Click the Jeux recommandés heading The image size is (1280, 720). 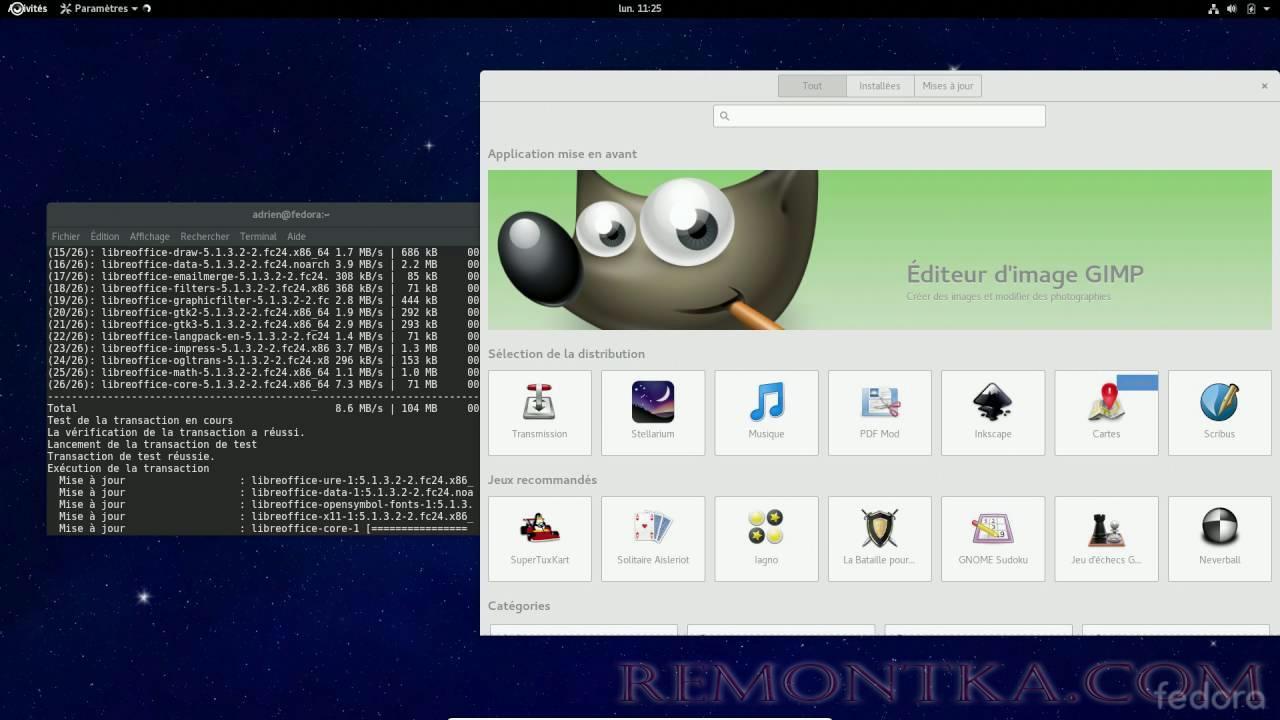pos(542,480)
